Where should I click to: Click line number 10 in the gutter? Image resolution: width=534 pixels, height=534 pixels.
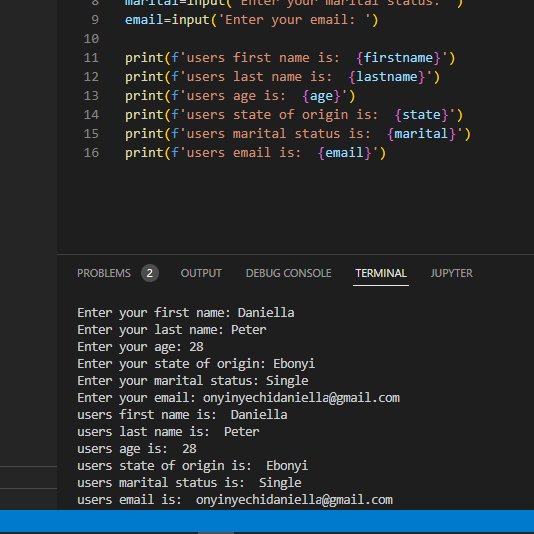(x=91, y=39)
